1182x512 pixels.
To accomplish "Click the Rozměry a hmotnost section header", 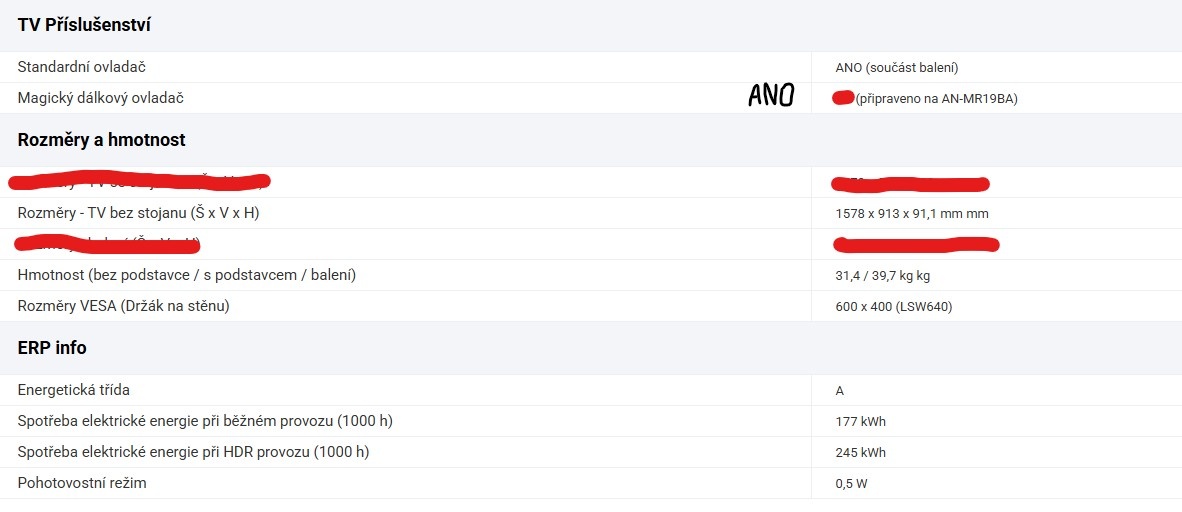I will point(101,140).
